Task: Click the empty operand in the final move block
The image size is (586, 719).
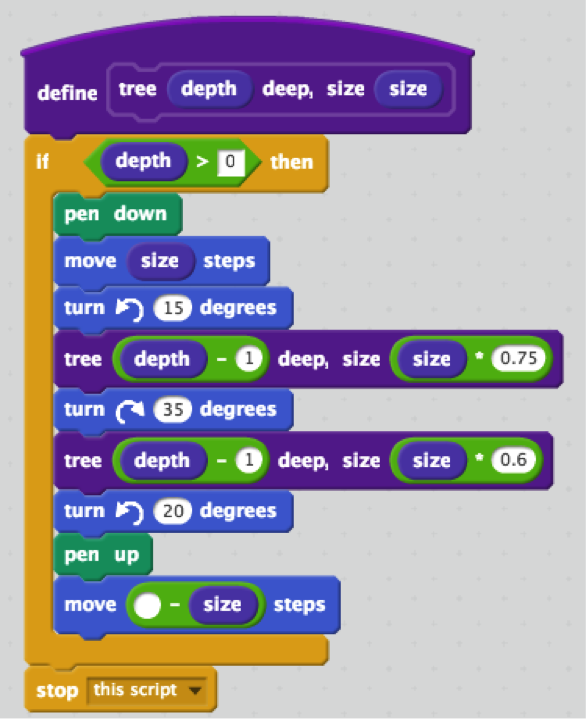Action: click(x=147, y=605)
